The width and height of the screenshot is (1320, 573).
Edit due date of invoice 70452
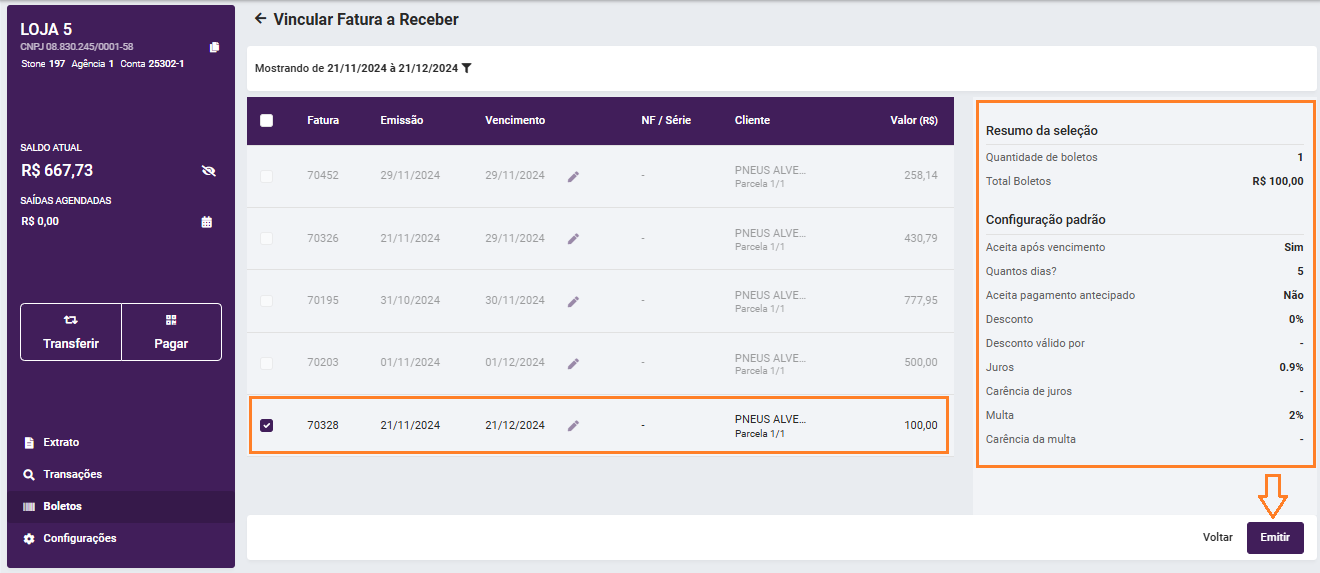[573, 176]
